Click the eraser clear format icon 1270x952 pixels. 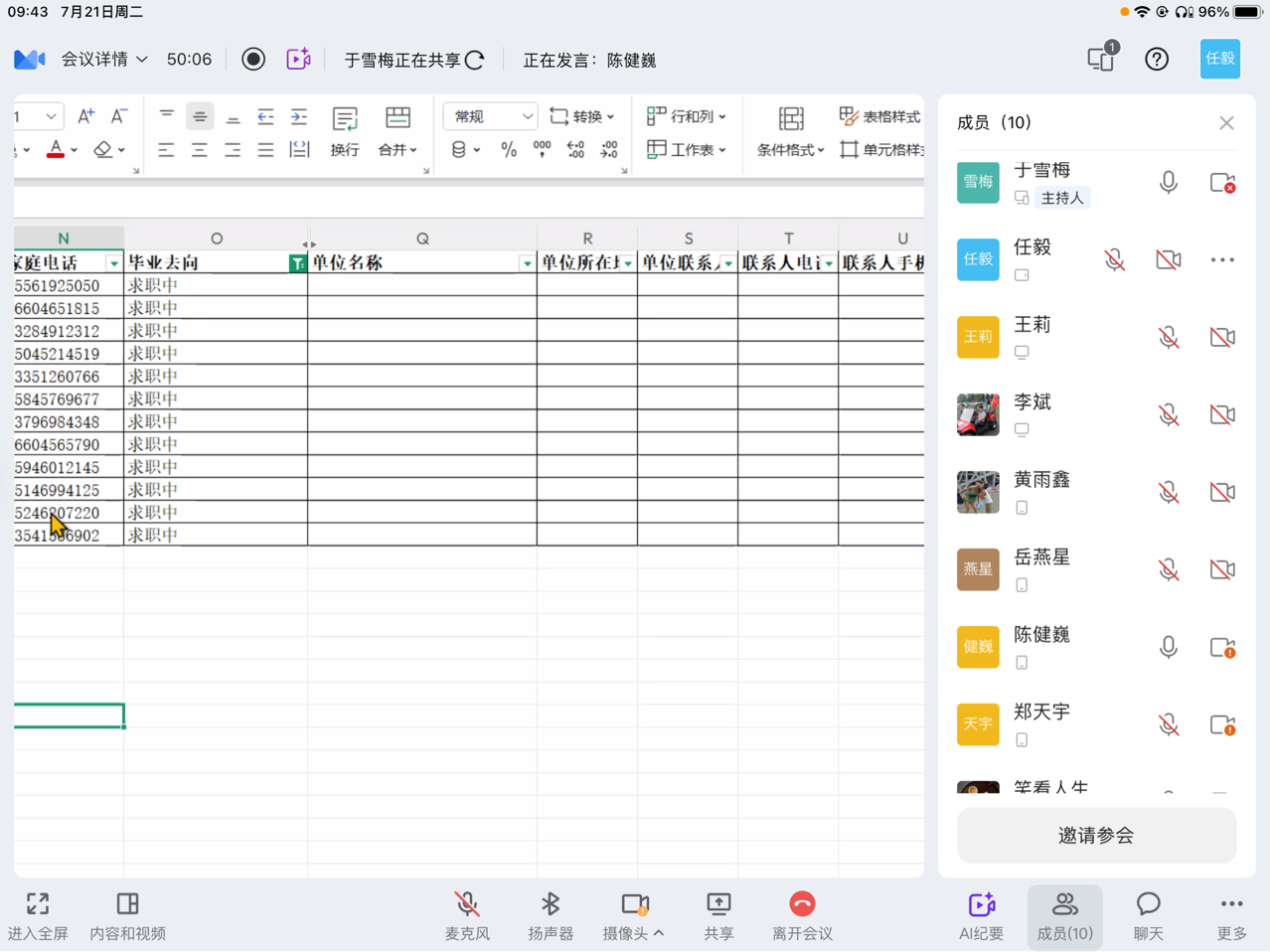coord(103,150)
